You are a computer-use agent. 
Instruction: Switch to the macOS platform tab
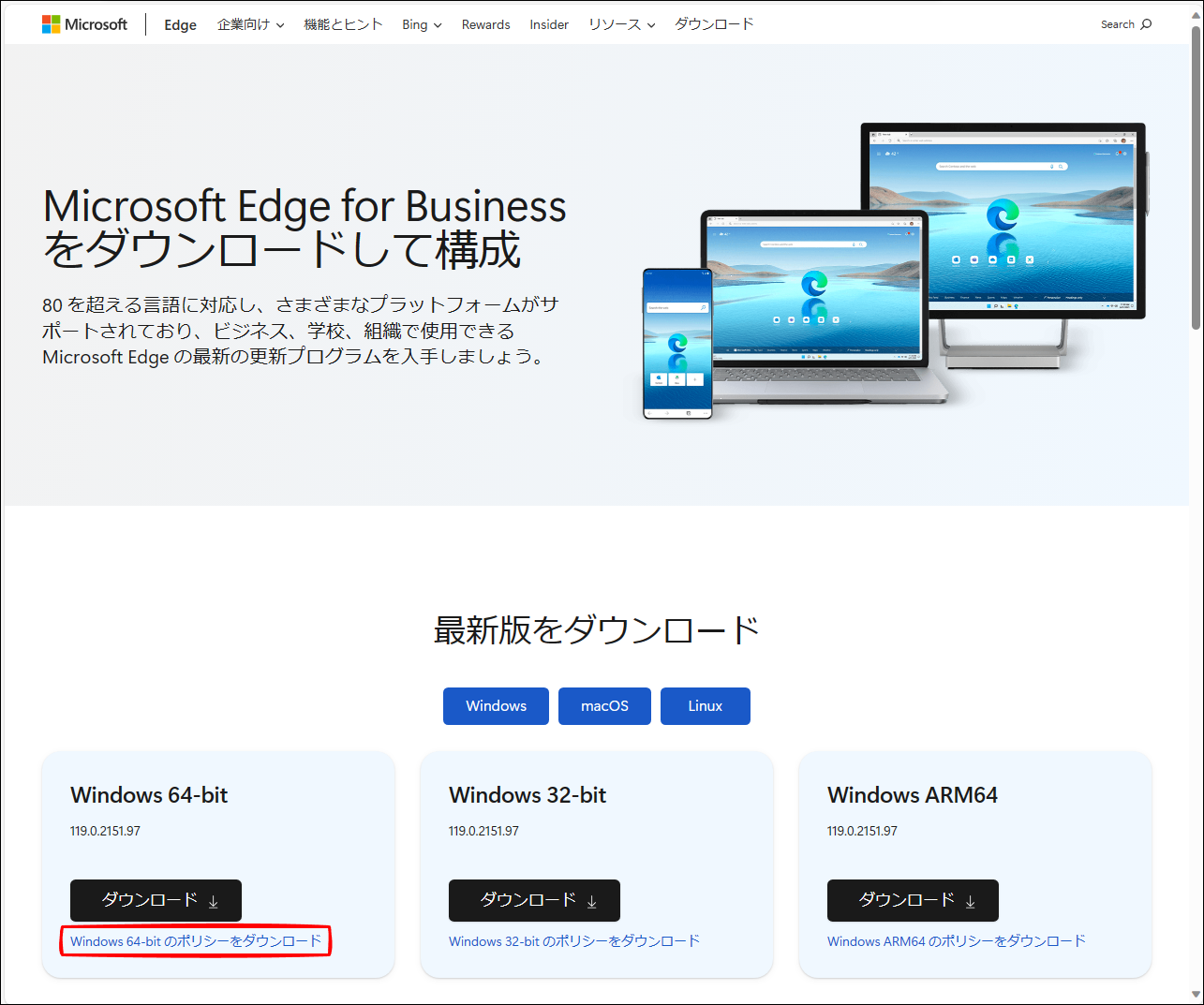point(604,706)
